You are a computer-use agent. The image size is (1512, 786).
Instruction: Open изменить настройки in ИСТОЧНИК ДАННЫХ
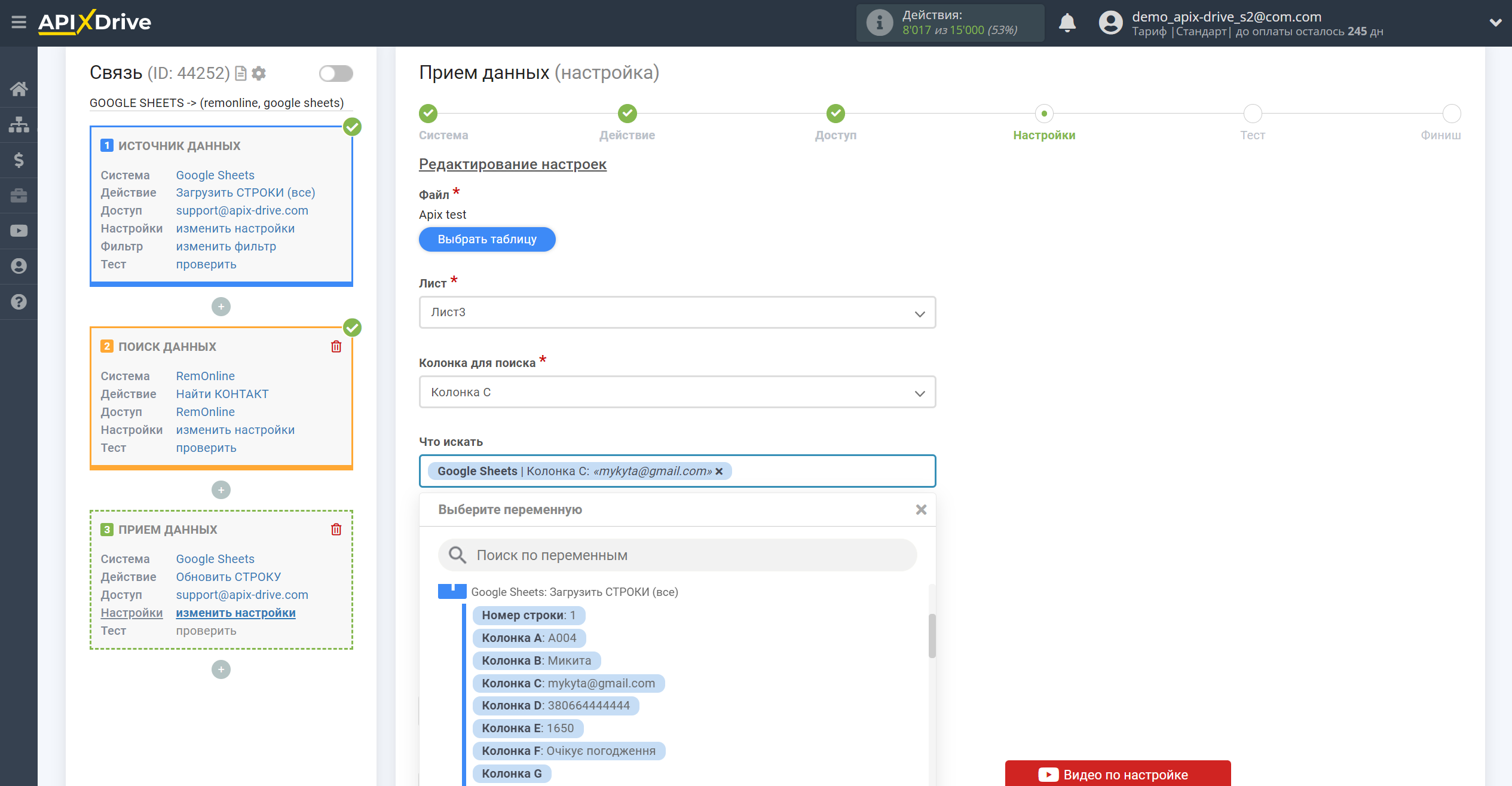[235, 229]
